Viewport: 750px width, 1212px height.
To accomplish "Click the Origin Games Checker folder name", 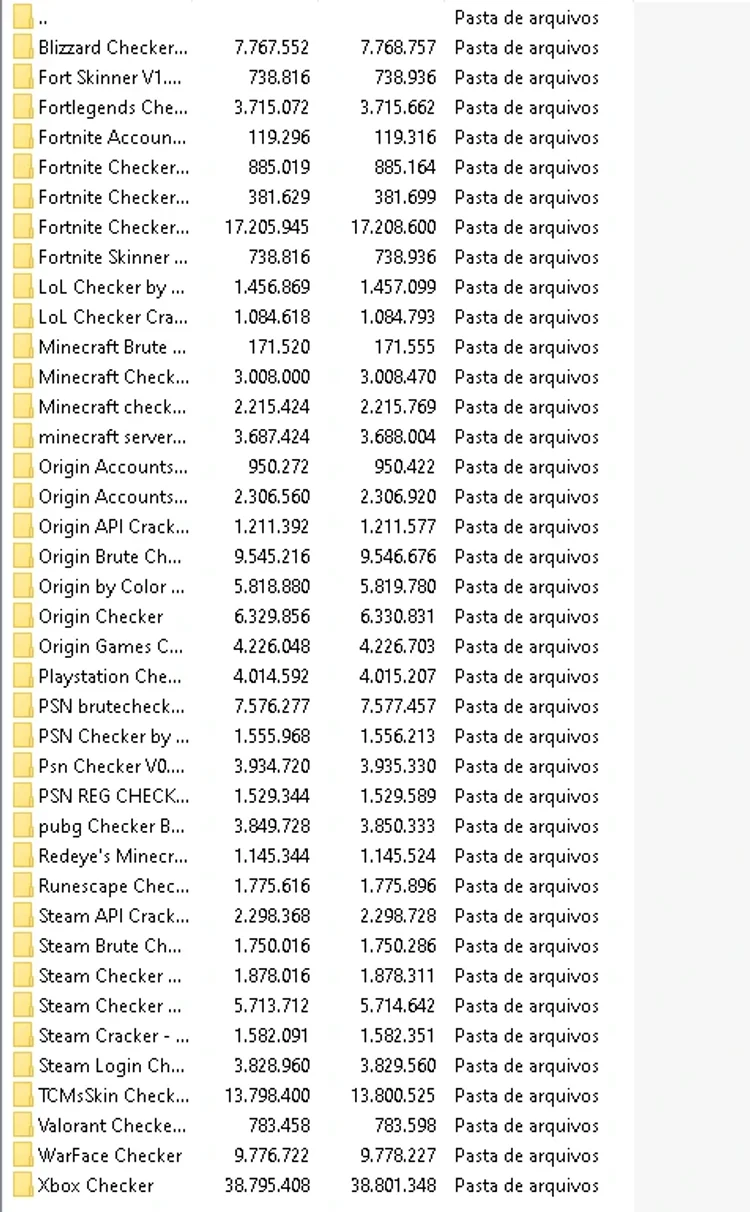I will pos(111,646).
